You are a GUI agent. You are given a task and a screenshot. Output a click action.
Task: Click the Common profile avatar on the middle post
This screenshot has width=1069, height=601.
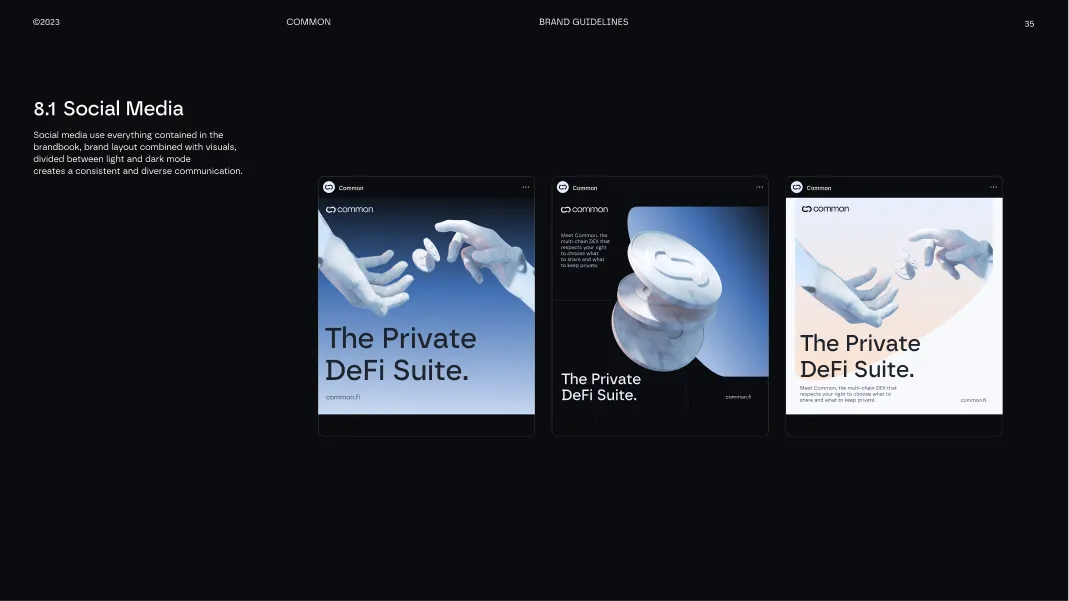pyautogui.click(x=563, y=187)
